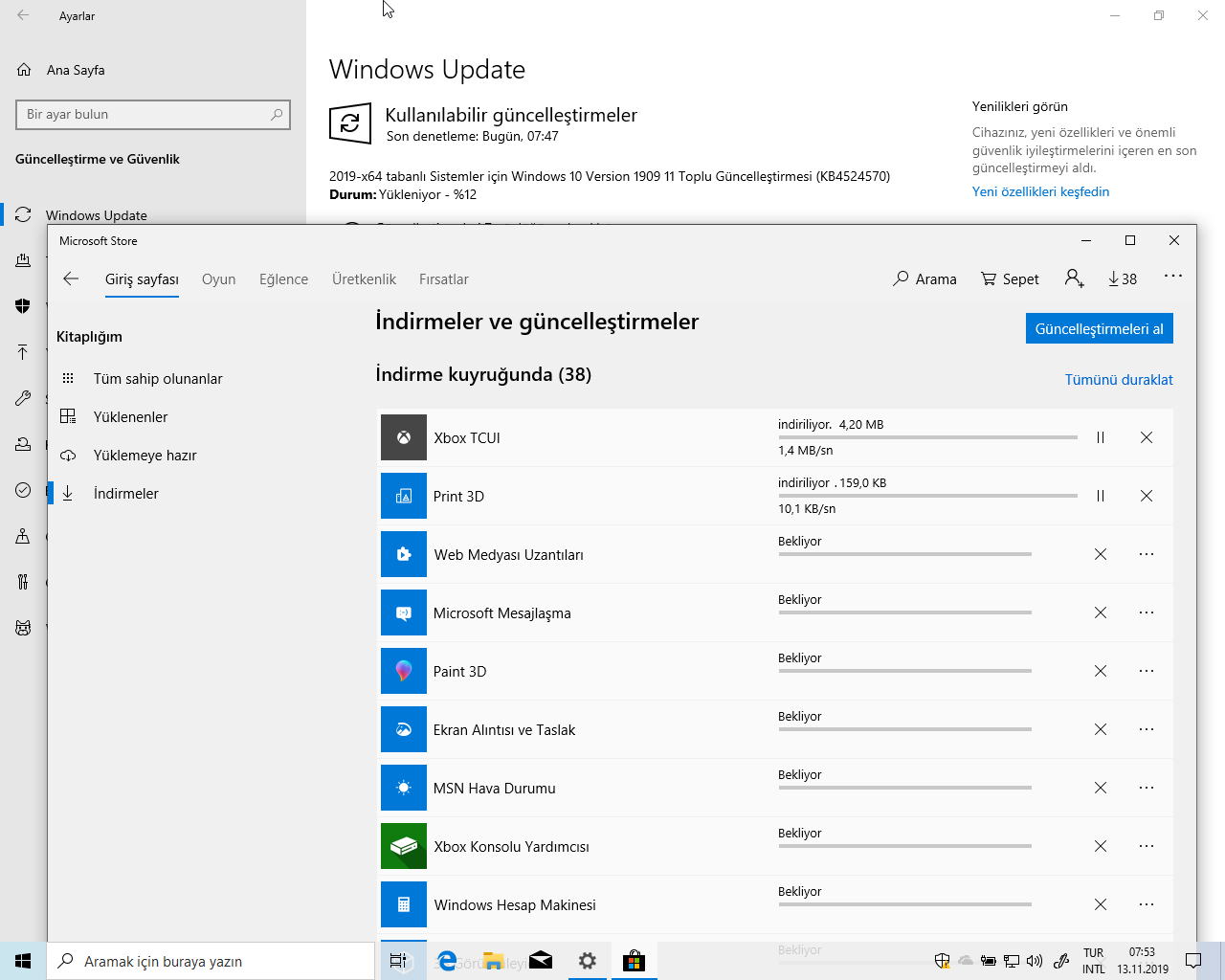Open Store account sign-in icon
This screenshot has width=1225, height=980.
(1074, 278)
